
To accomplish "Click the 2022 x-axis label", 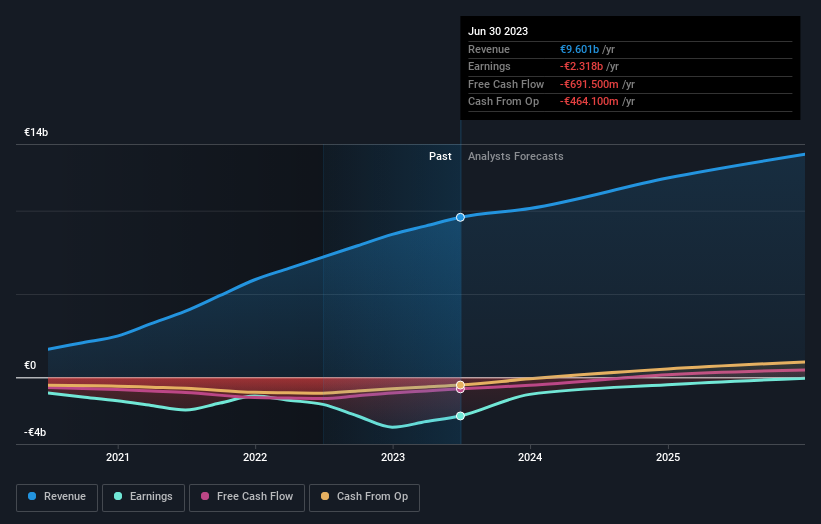I will pyautogui.click(x=255, y=458).
